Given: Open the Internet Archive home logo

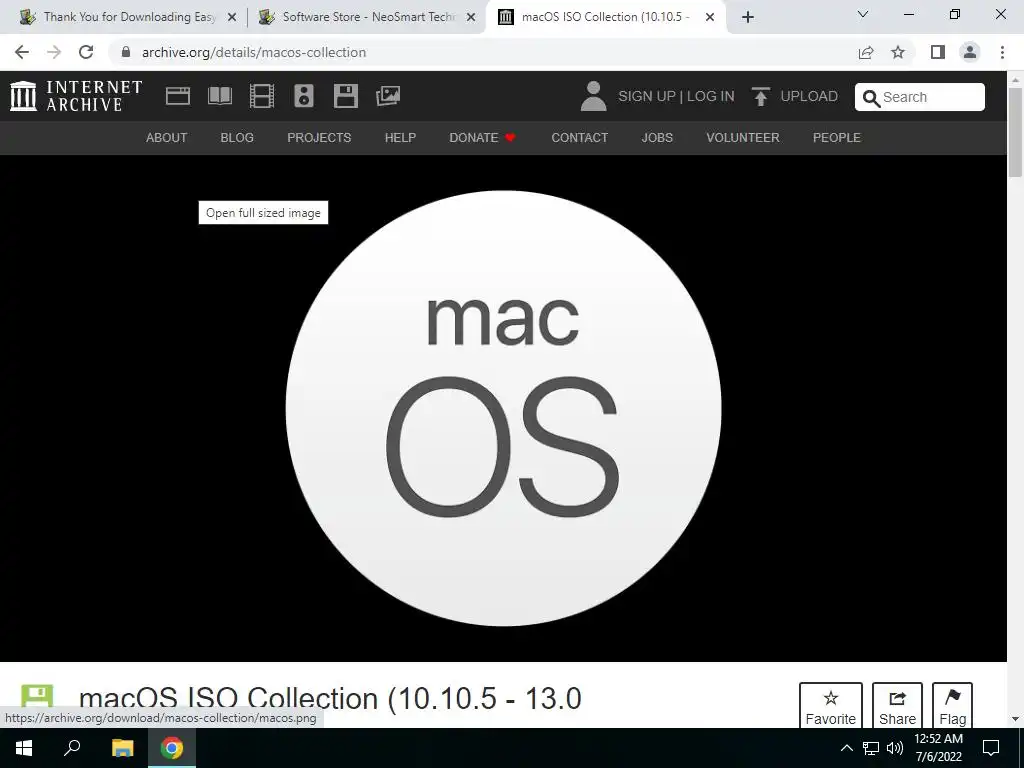Looking at the screenshot, I should click(x=76, y=96).
